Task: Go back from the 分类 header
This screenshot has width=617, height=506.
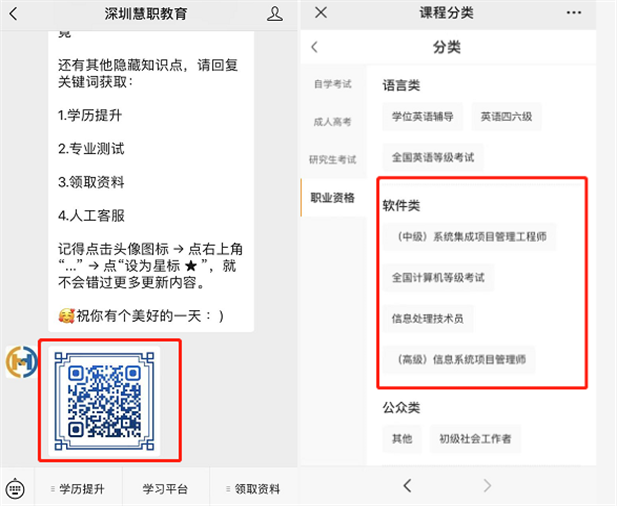Action: (314, 47)
